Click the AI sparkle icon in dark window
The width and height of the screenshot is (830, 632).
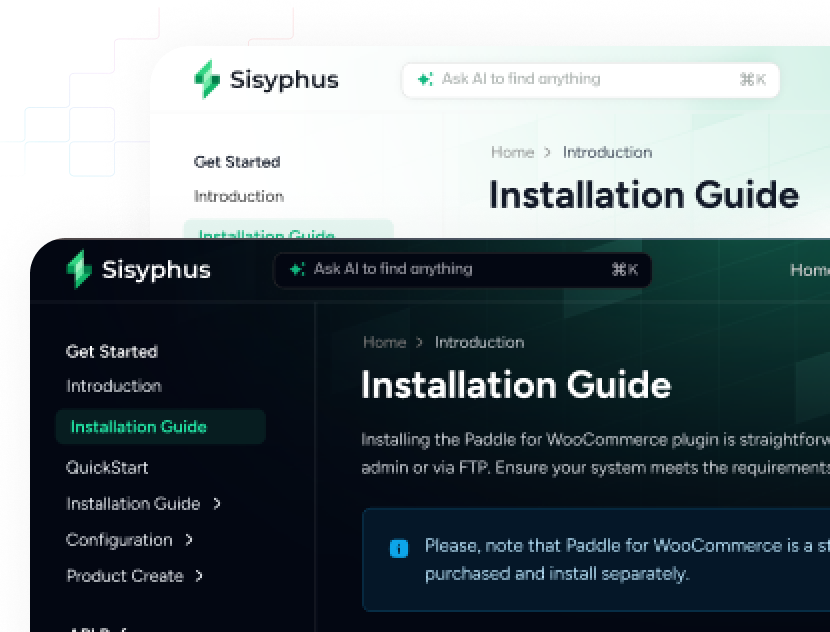[297, 269]
